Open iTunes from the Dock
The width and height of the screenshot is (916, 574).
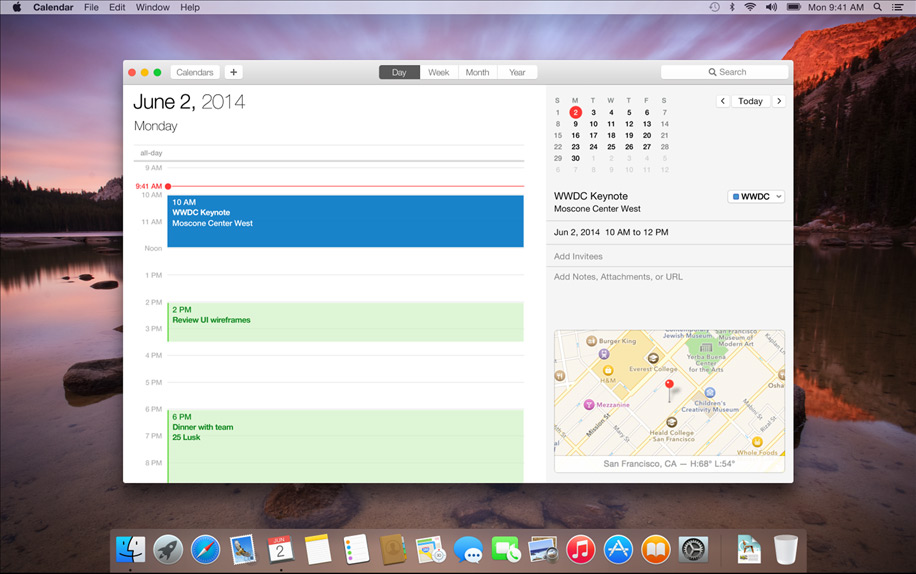click(x=581, y=550)
